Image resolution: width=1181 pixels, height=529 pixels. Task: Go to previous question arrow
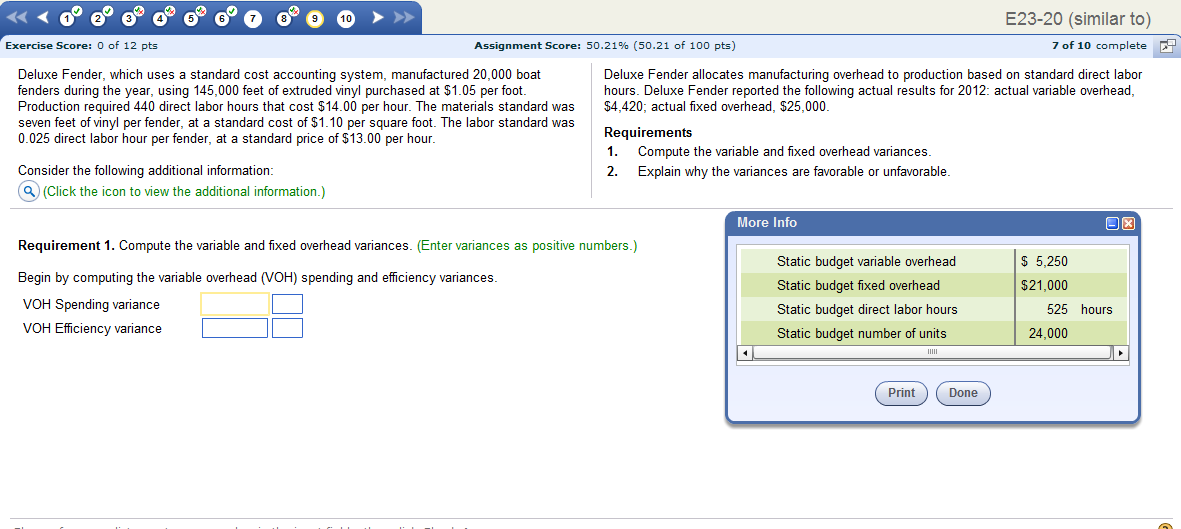43,17
